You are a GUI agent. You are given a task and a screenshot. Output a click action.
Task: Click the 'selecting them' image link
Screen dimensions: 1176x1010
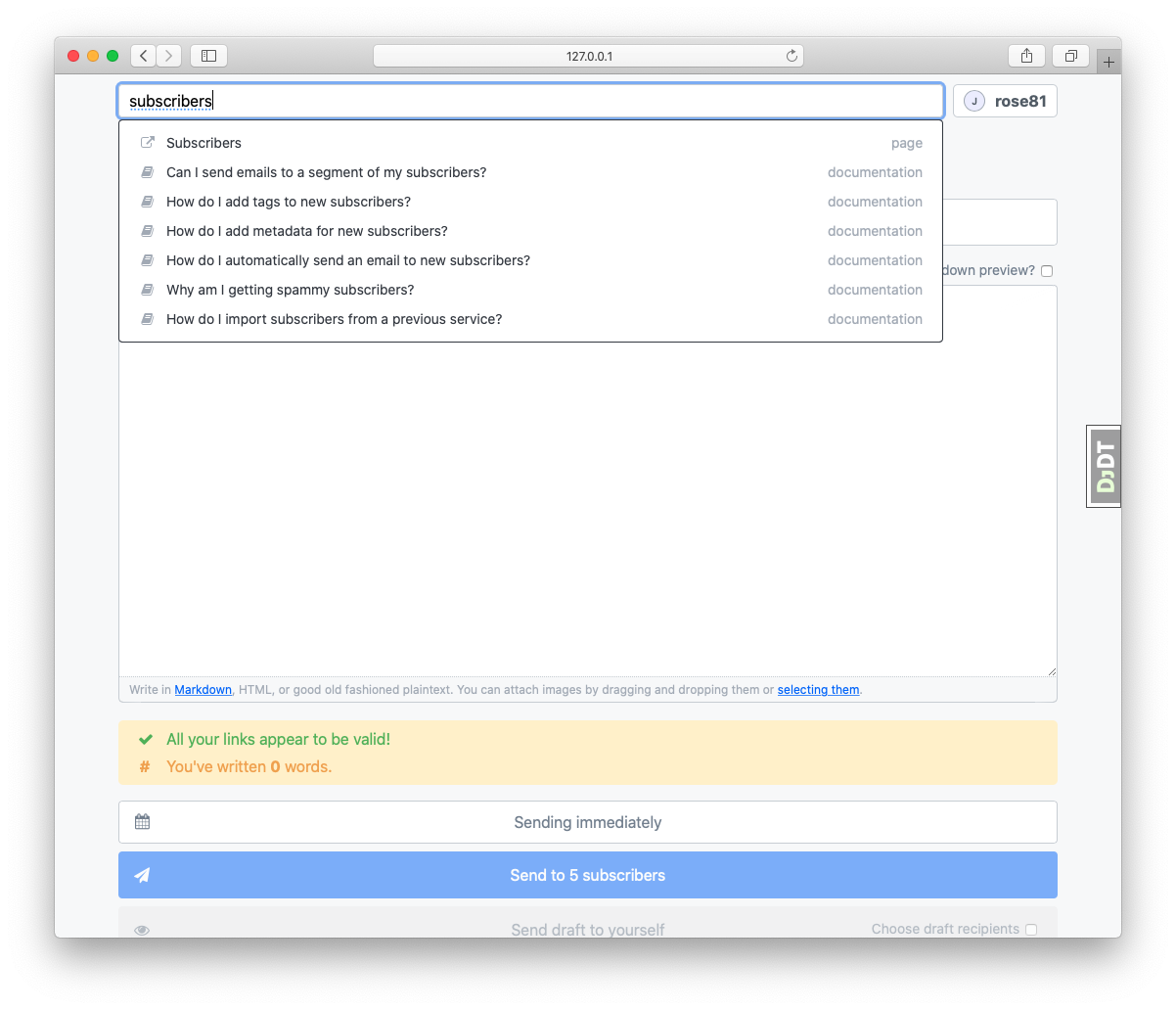click(818, 690)
